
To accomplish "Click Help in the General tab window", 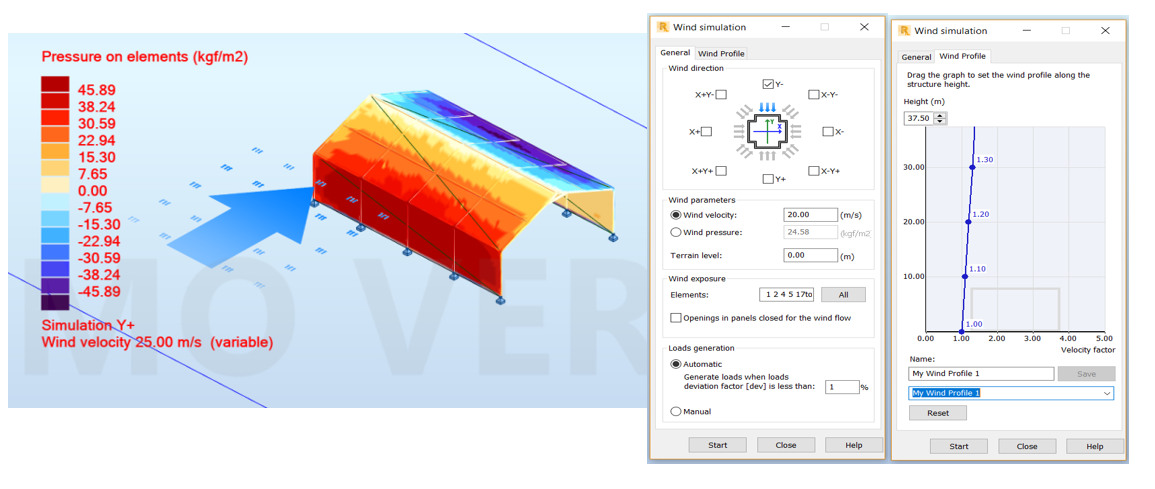I will [x=854, y=445].
